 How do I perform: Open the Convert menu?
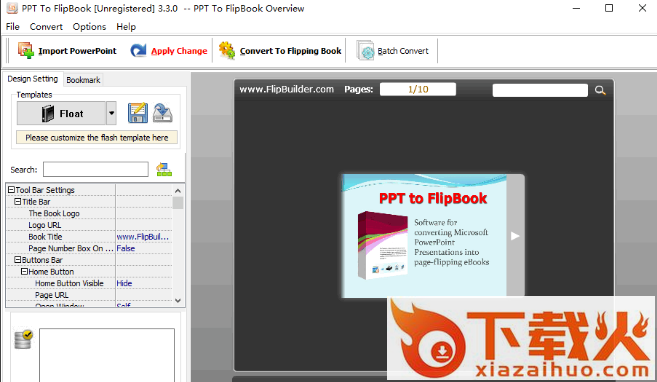(46, 27)
